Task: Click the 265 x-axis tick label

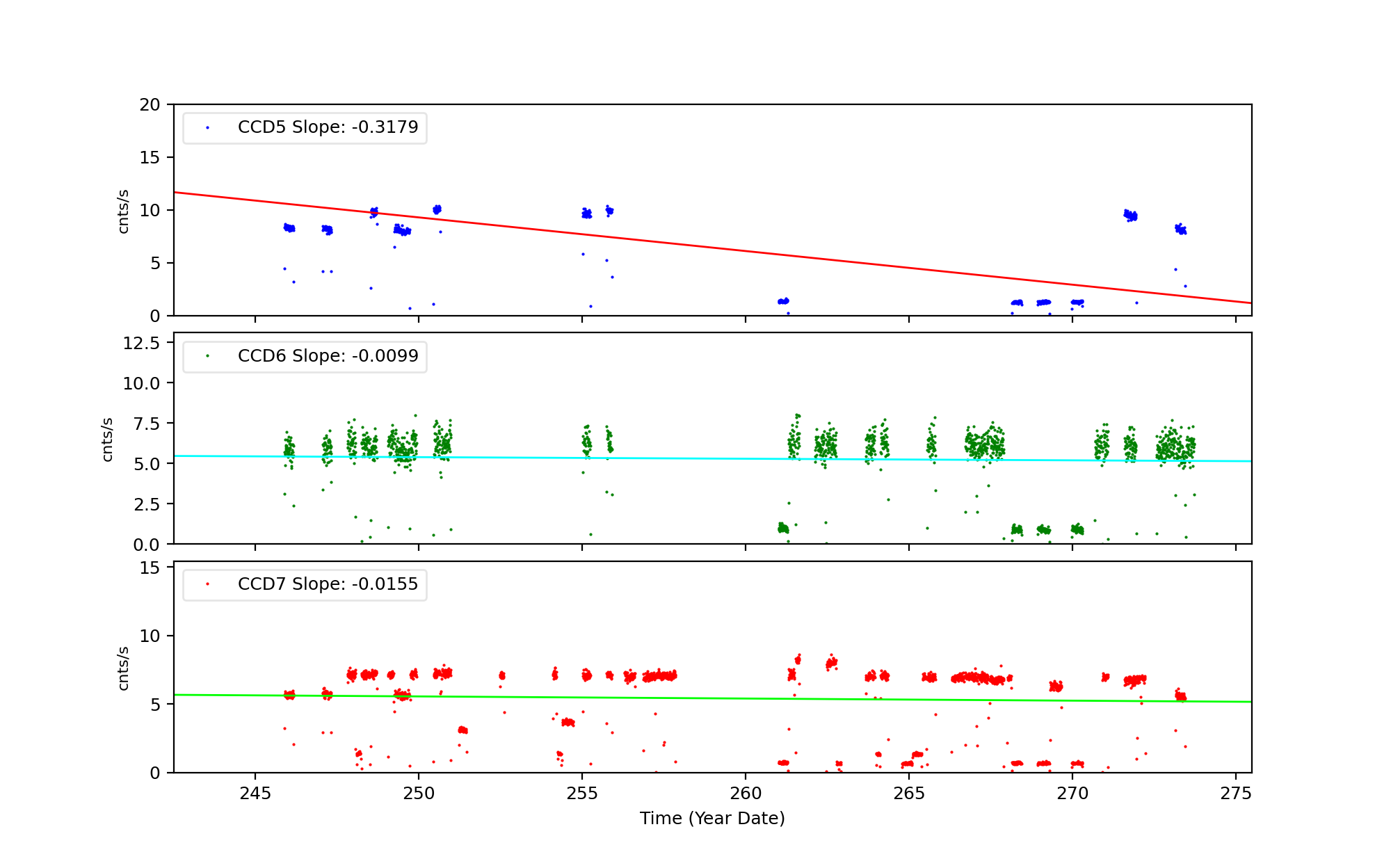Action: coord(909,794)
